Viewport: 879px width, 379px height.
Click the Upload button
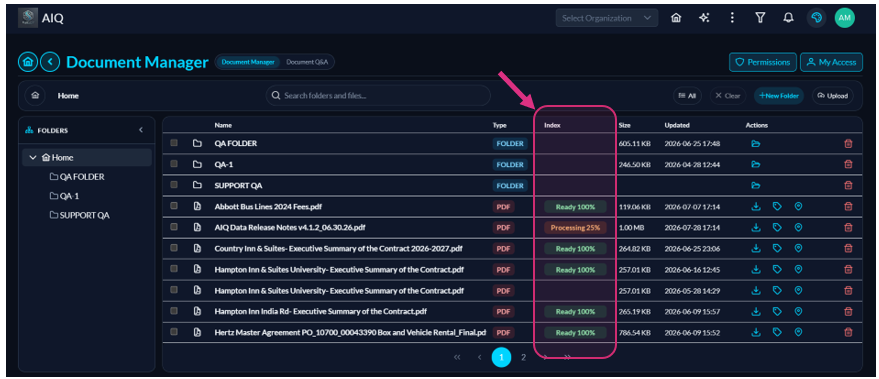[832, 96]
